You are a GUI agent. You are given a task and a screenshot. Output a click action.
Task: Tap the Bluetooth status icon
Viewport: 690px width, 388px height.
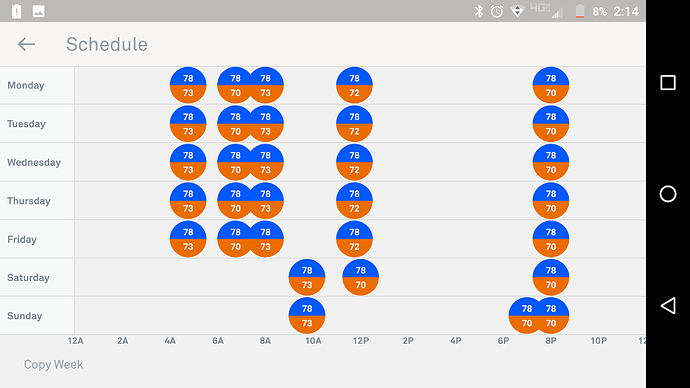478,11
